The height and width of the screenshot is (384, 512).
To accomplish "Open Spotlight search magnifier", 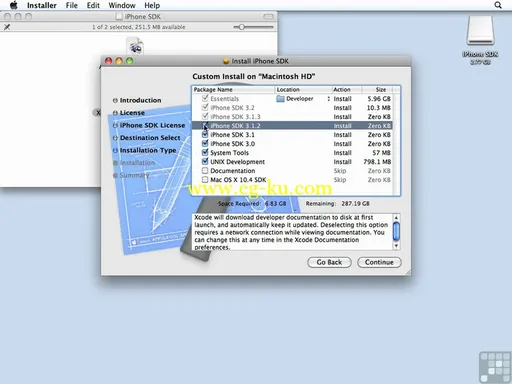I will point(498,5).
